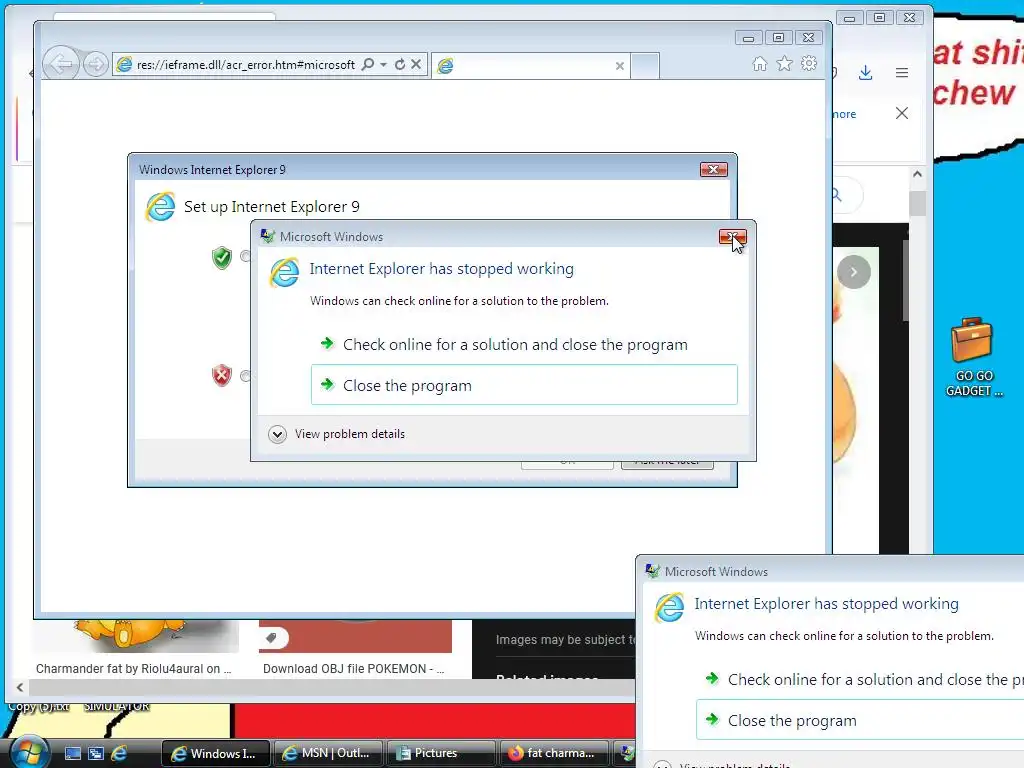This screenshot has width=1024, height=768.
Task: Open Download OBJ file POKEMON result
Action: pyautogui.click(x=353, y=669)
